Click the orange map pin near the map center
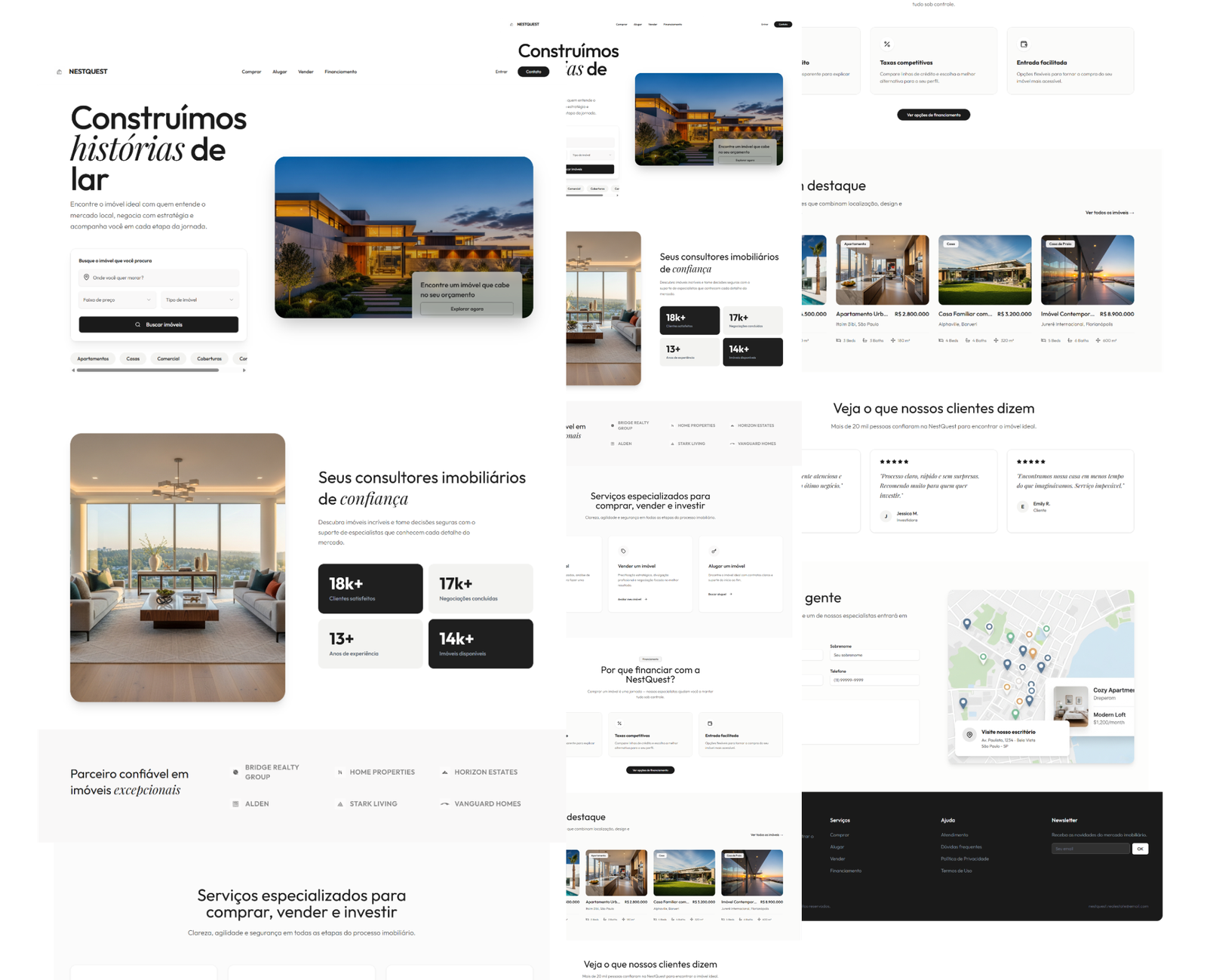1207x980 pixels. (x=1033, y=653)
